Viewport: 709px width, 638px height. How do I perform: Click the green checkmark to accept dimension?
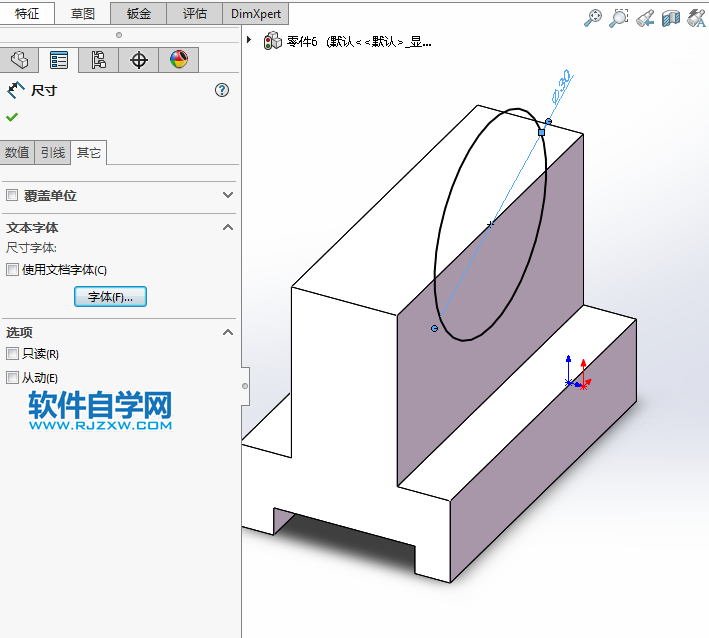12,117
